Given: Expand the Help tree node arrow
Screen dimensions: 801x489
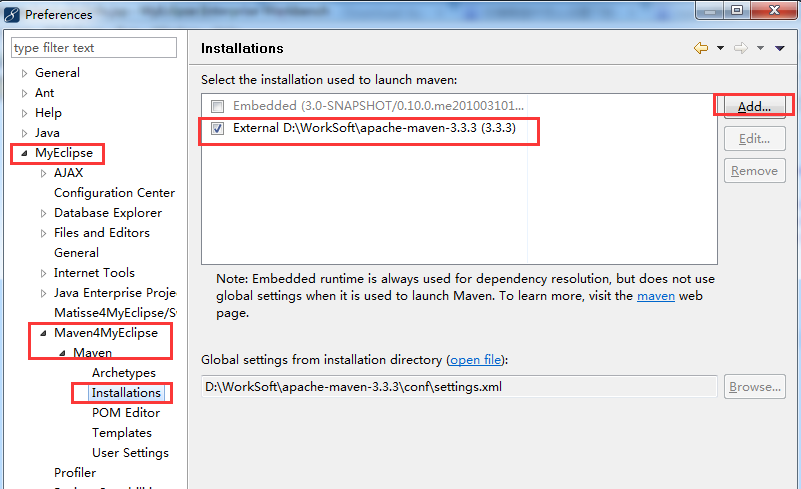Looking at the screenshot, I should click(24, 113).
